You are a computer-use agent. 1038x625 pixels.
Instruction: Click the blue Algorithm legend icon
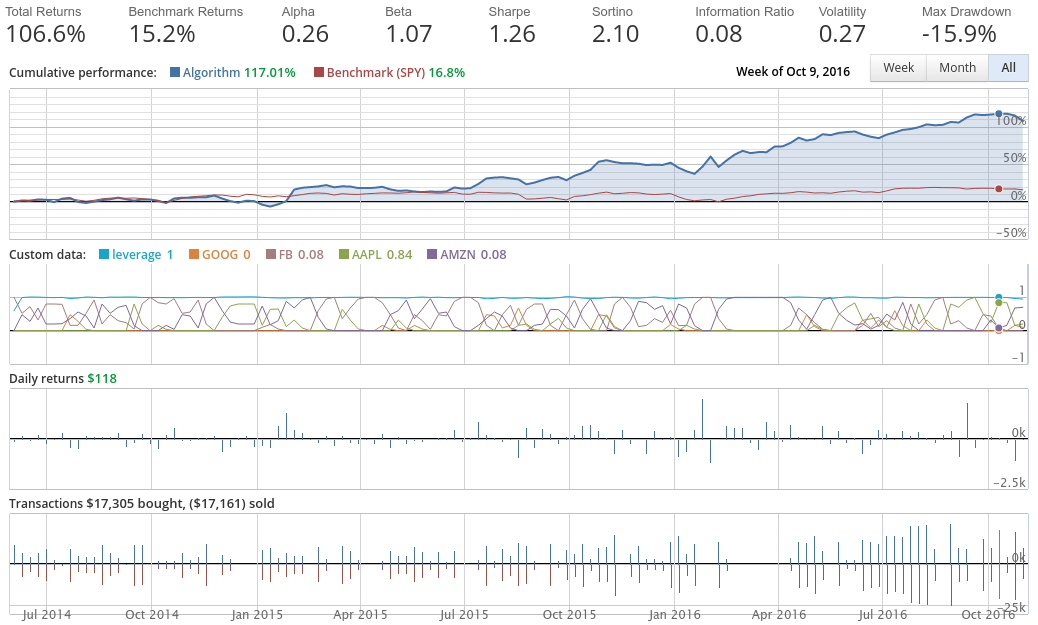point(173,73)
